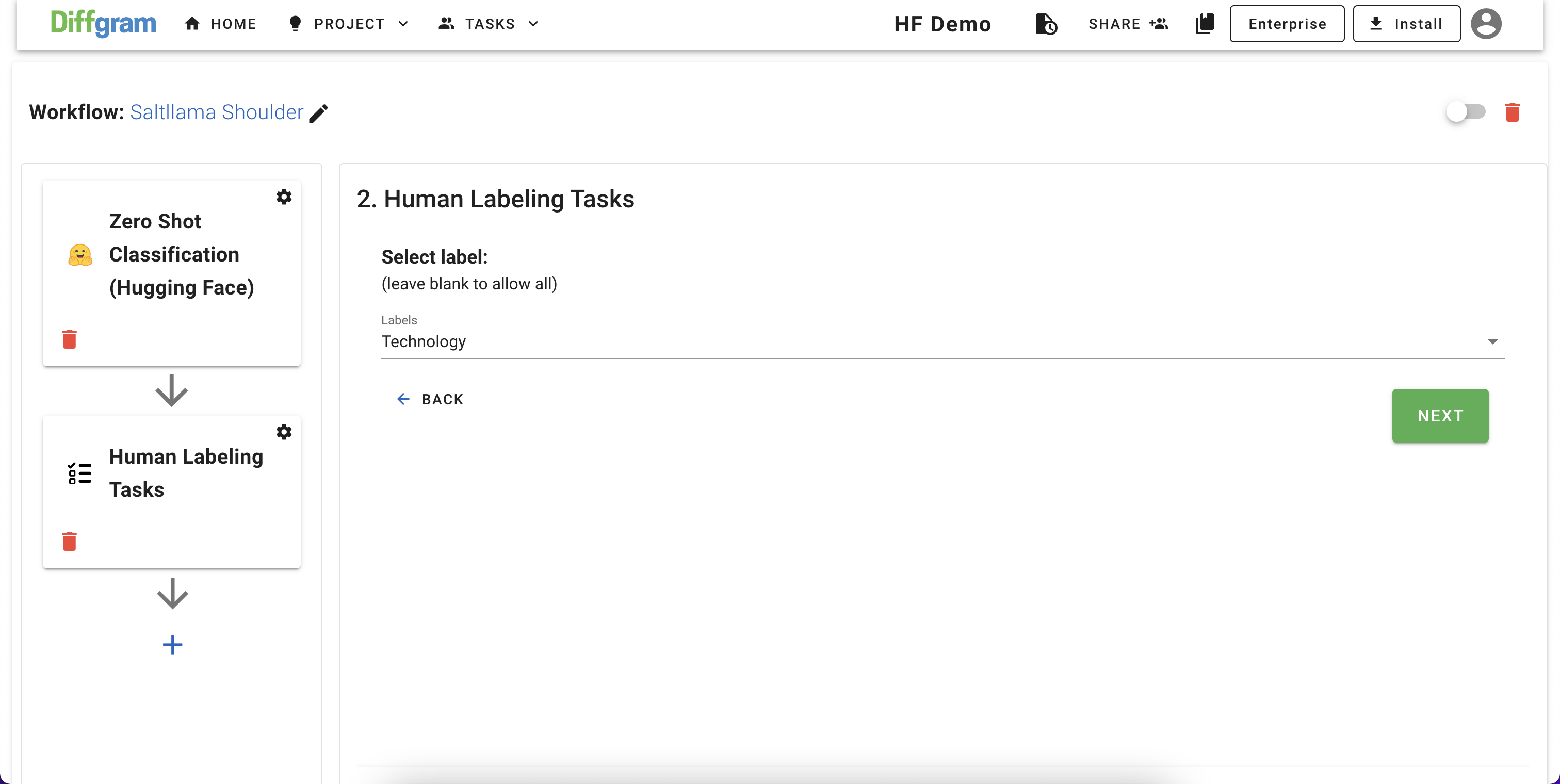The image size is (1560, 784).
Task: Click the Back button
Action: tap(430, 400)
